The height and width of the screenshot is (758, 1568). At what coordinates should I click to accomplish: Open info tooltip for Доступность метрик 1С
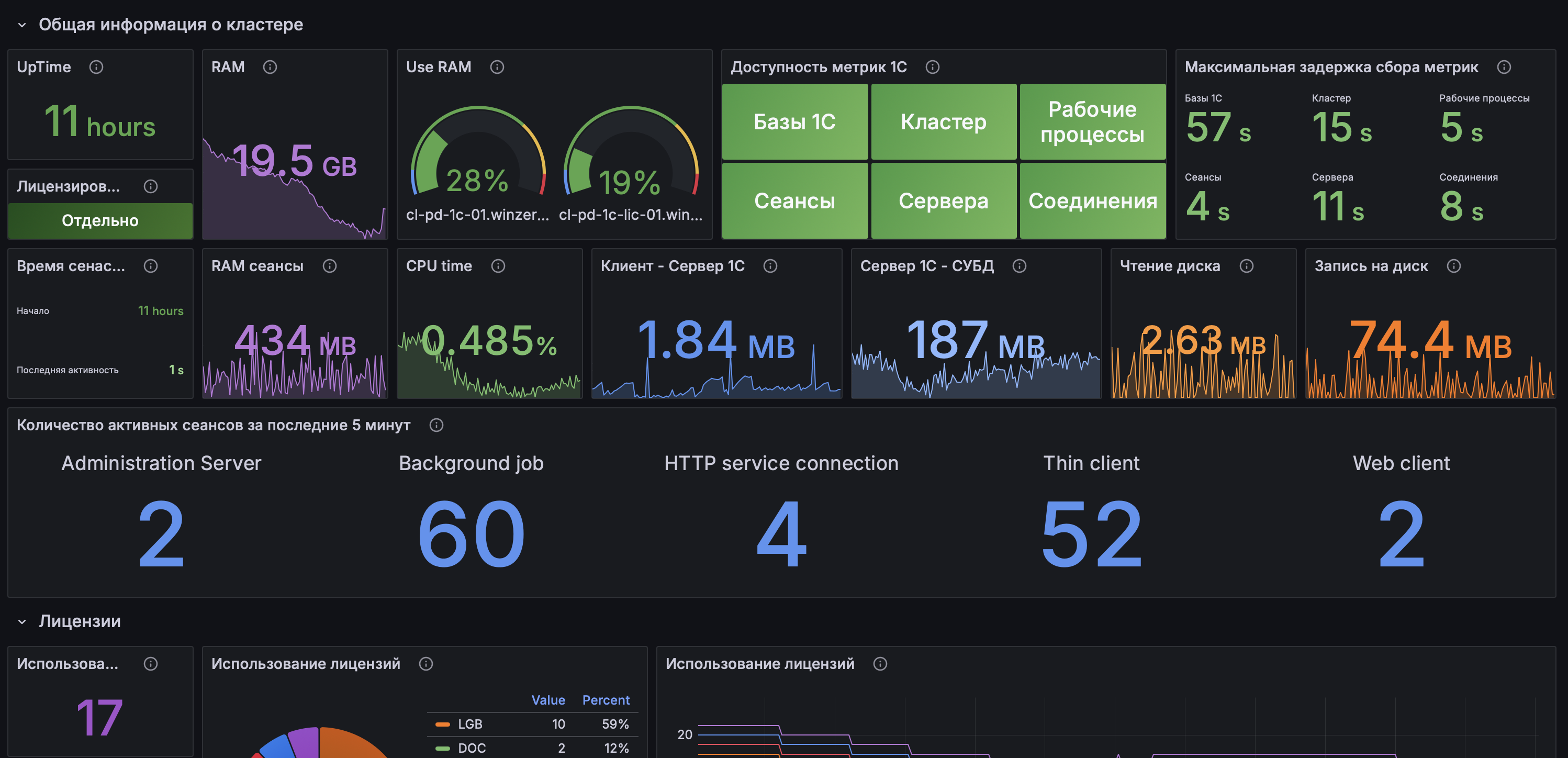(932, 67)
